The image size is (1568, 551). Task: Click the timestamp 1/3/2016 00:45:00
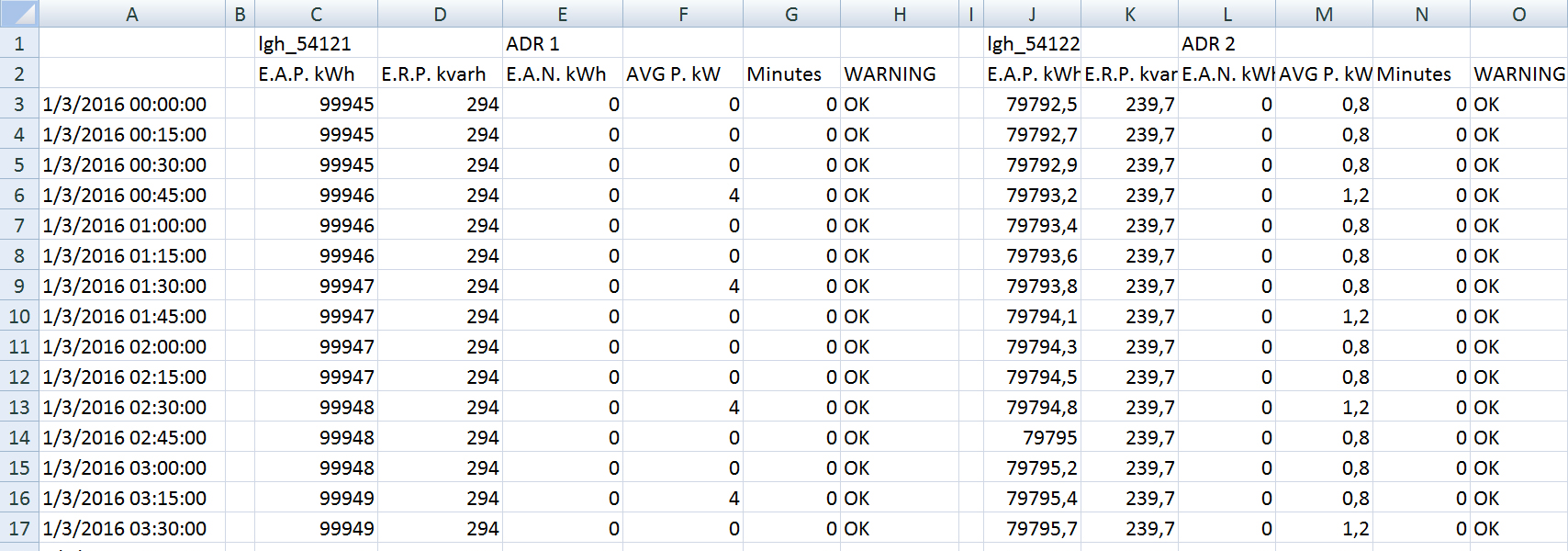pos(132,195)
